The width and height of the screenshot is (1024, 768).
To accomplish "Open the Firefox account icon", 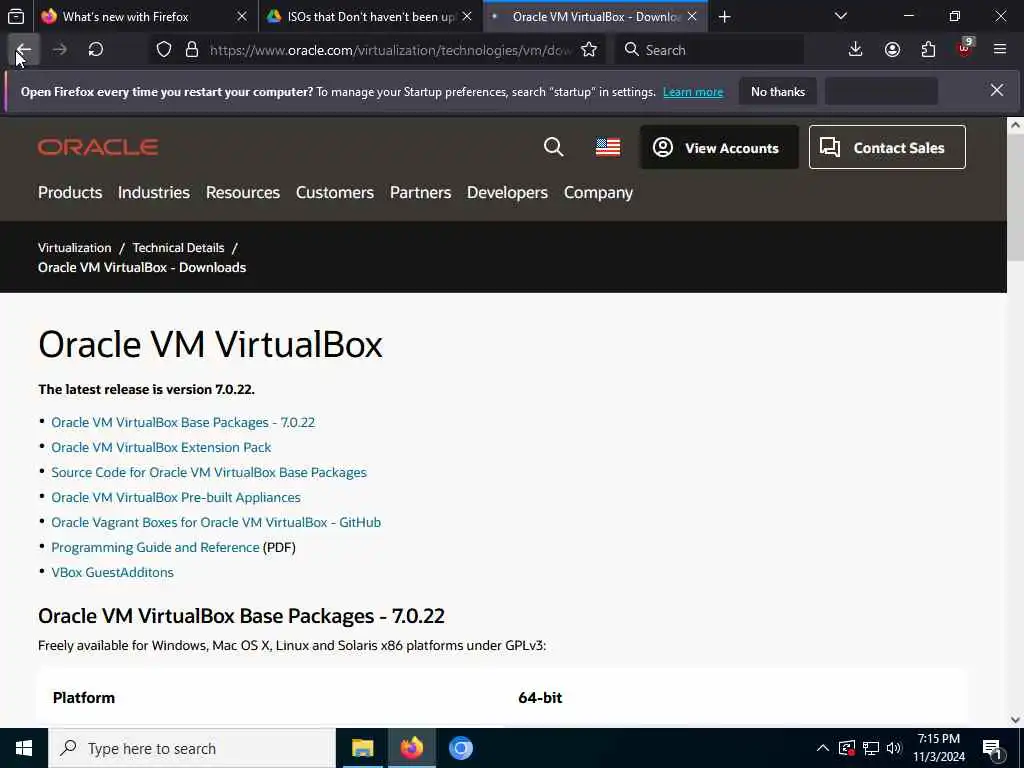I will pyautogui.click(x=892, y=50).
